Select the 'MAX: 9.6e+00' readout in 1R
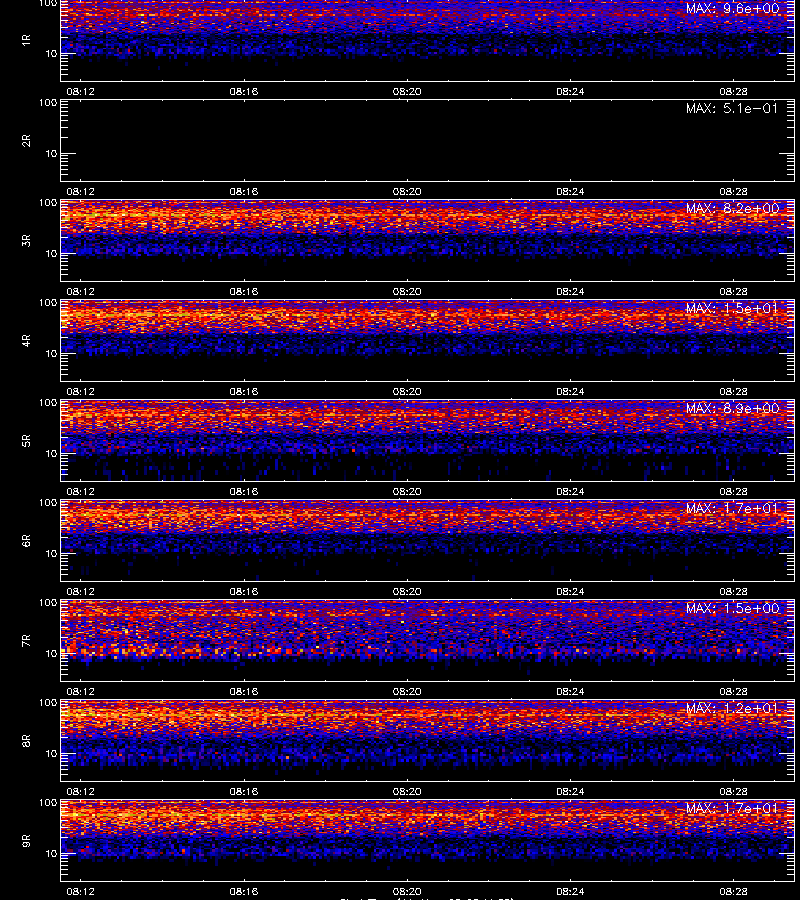 point(732,9)
